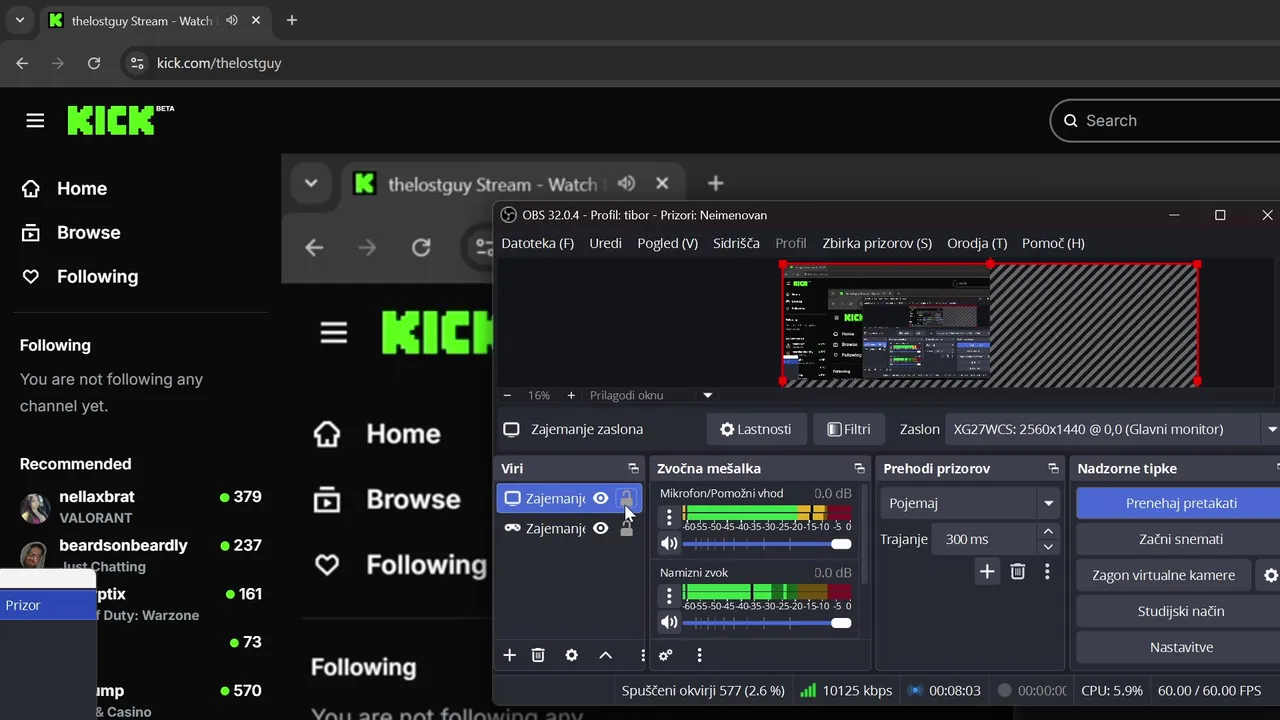Open the Kick hamburger menu in outer page
Screen dimensions: 1280x720
tap(35, 120)
